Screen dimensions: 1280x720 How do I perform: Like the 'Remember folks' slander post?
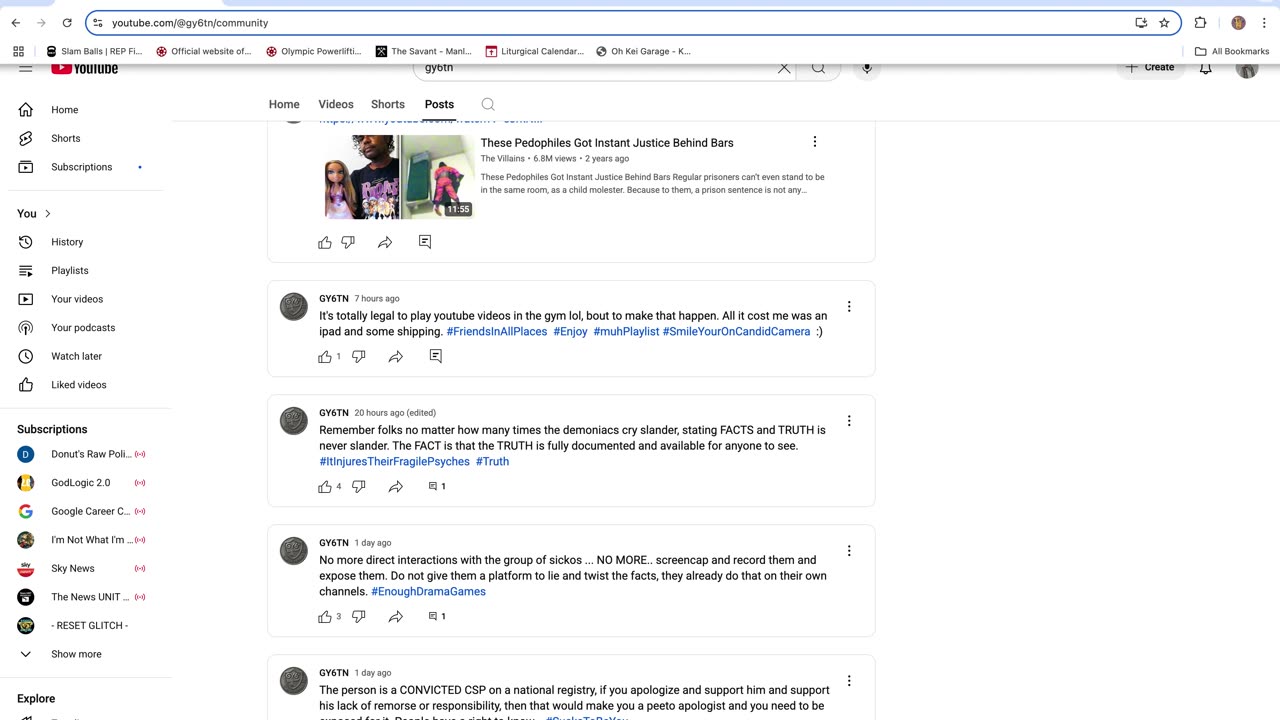325,486
